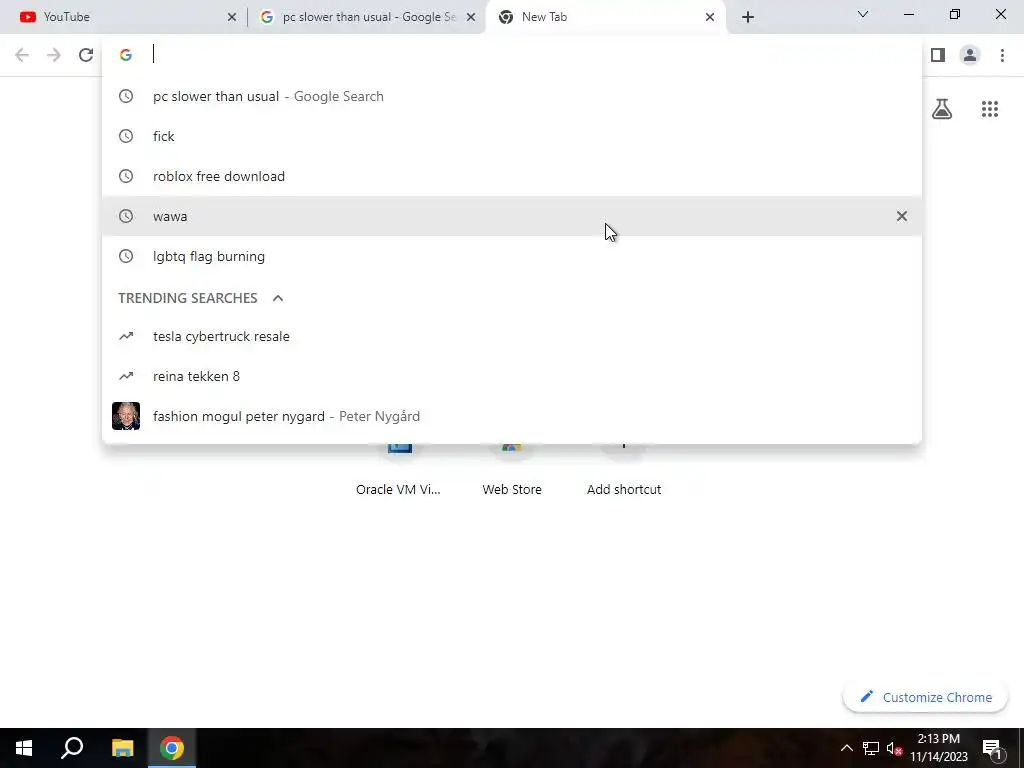Select the wawa suggestion
The image size is (1024, 768).
click(512, 216)
